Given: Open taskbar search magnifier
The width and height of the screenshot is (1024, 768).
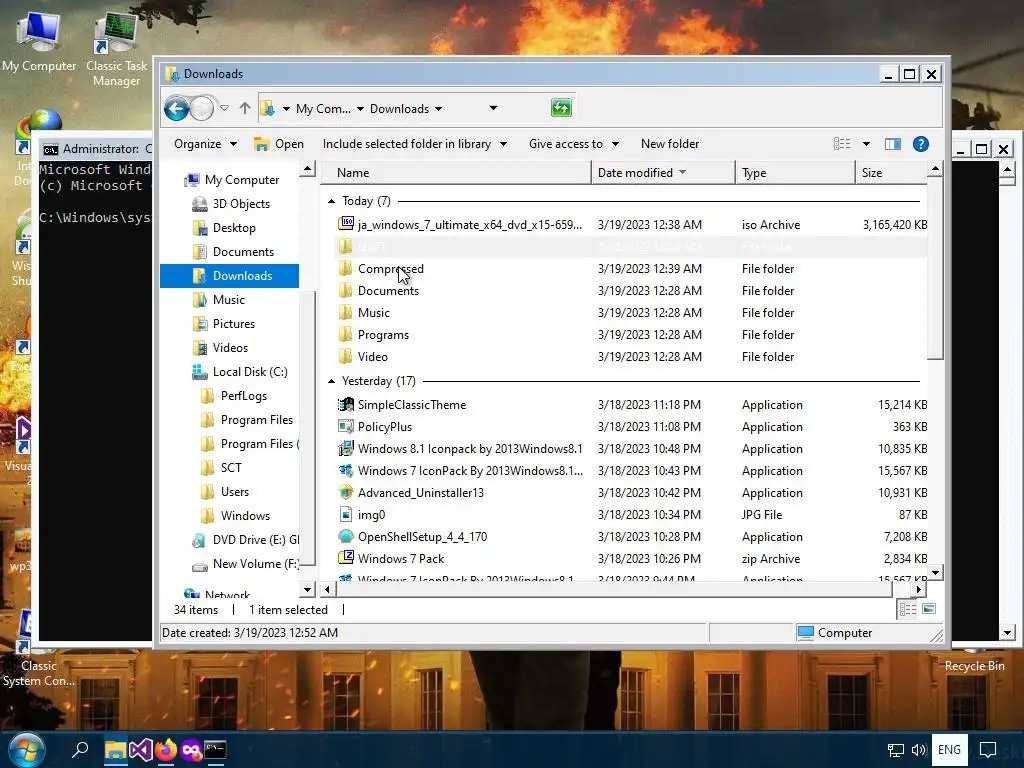Looking at the screenshot, I should [80, 750].
